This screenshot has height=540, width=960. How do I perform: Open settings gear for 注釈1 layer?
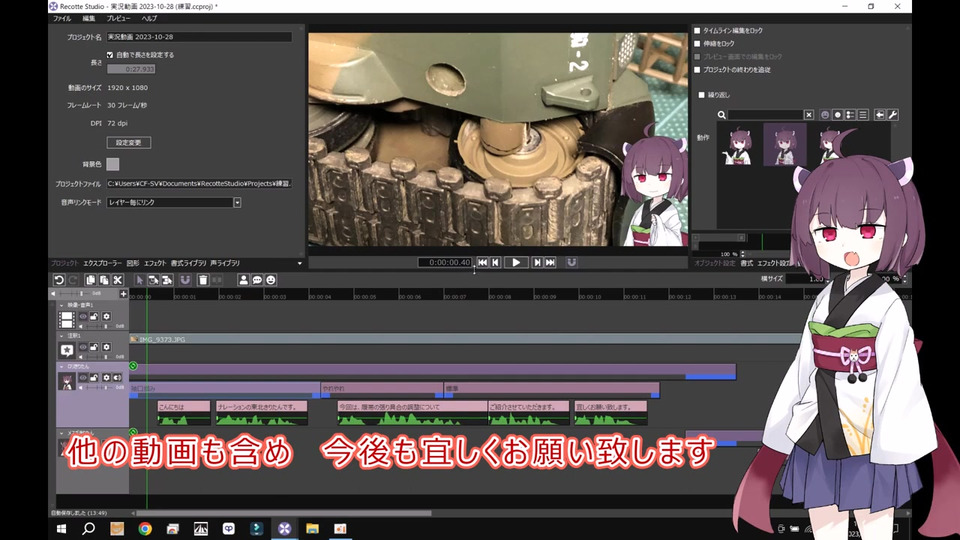[x=106, y=347]
